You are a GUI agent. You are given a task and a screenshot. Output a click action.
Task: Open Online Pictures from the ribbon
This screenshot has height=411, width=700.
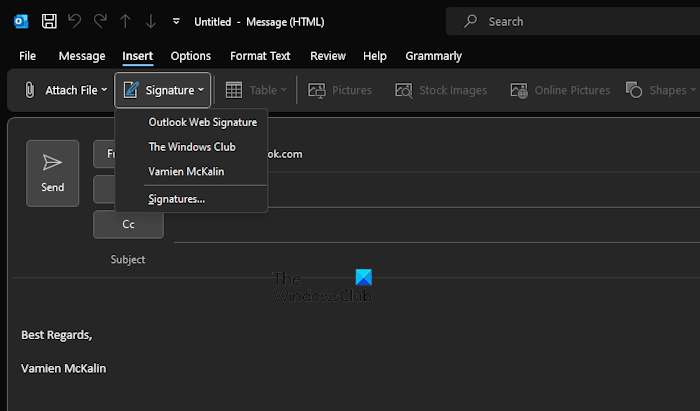click(560, 90)
